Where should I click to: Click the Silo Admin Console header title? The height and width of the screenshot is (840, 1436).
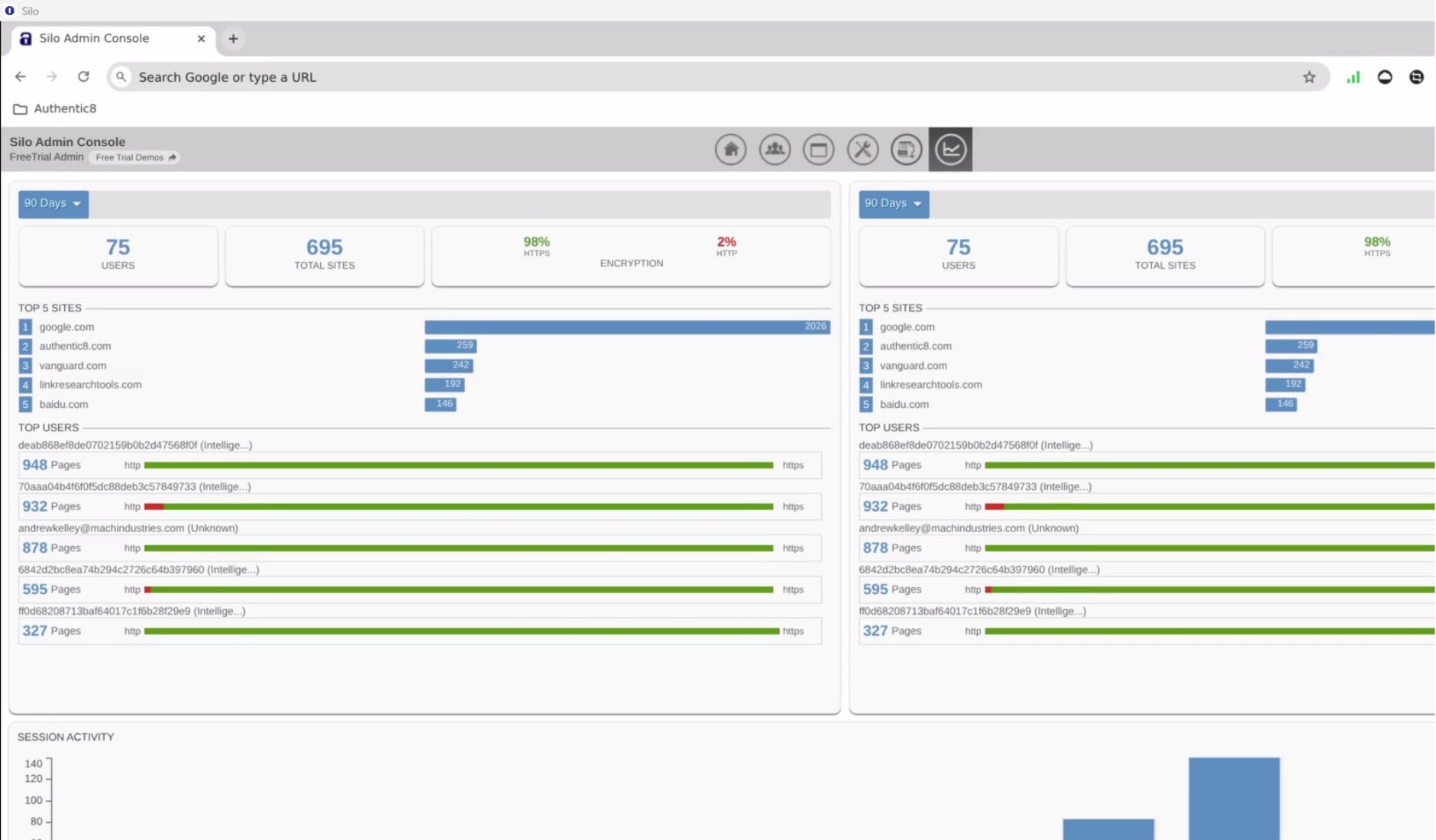coord(67,142)
